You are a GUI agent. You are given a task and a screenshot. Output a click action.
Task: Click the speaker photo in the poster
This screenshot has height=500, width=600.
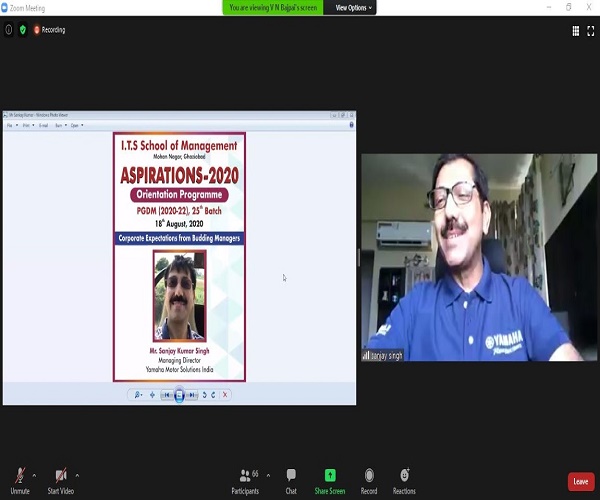179,296
